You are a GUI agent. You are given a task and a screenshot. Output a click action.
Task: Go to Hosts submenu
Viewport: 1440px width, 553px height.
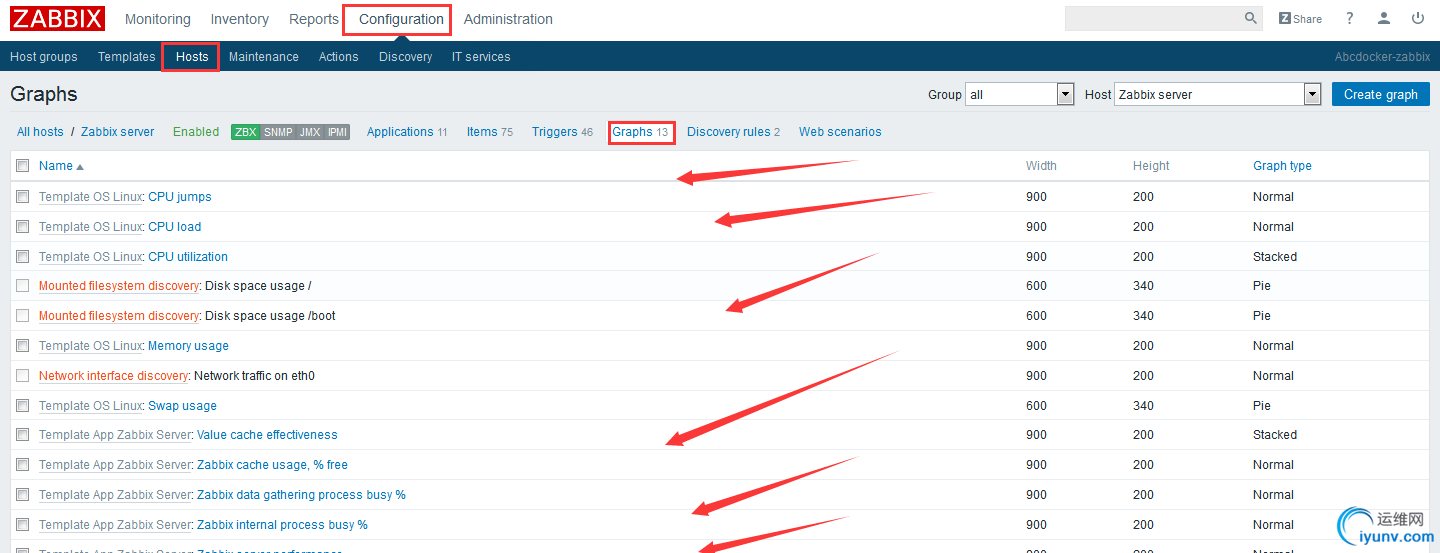point(192,57)
